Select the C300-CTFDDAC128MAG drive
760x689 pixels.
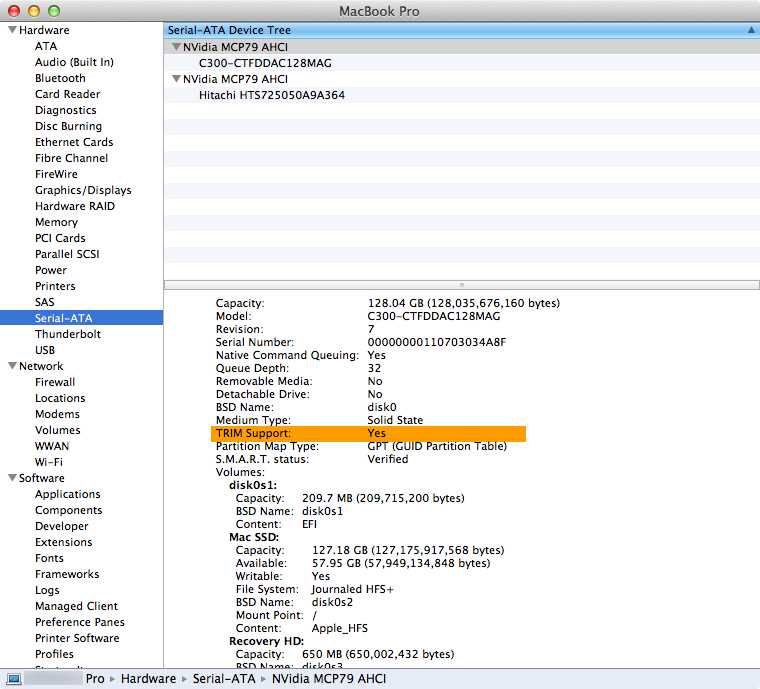coord(265,63)
